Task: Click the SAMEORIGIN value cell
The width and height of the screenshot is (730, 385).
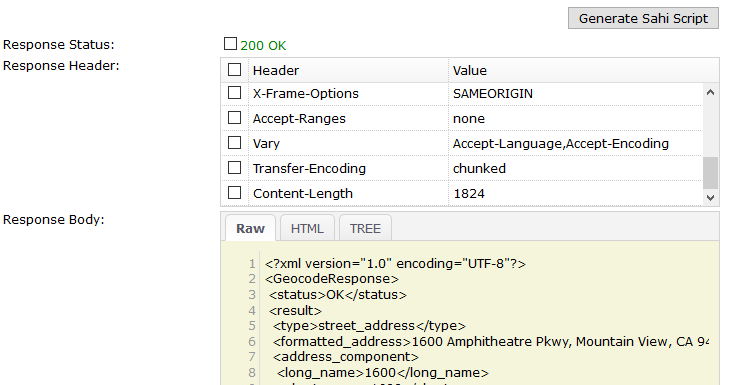Action: tap(575, 94)
